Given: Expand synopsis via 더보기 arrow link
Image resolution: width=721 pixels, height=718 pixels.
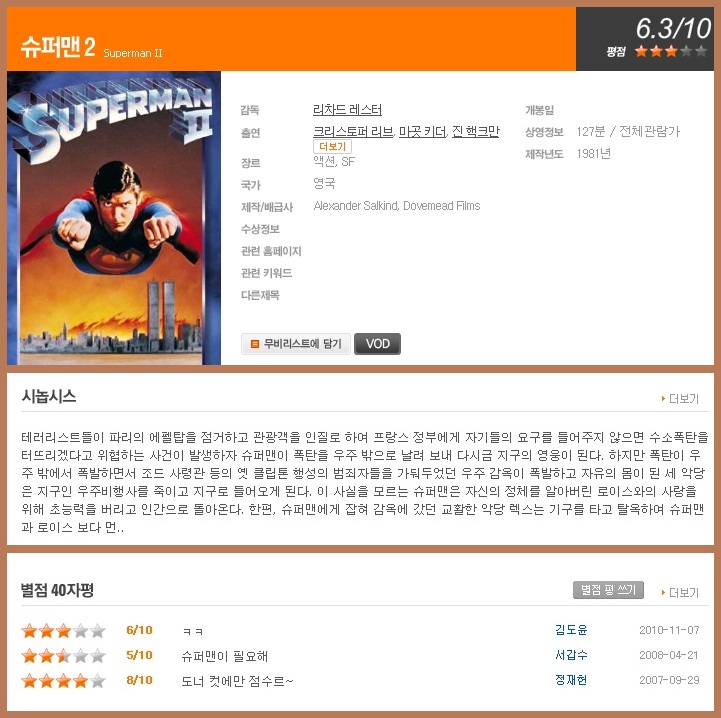Looking at the screenshot, I should click(x=680, y=398).
